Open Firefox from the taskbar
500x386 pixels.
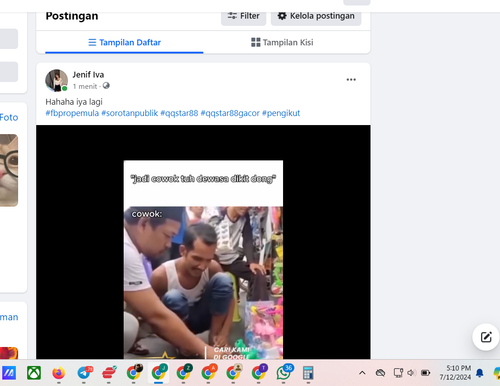59,373
